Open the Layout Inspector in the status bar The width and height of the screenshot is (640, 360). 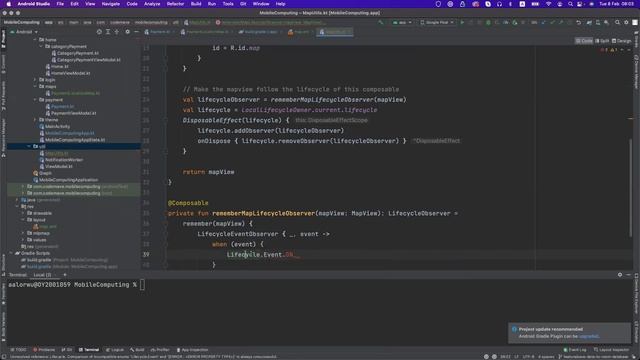tap(611, 350)
